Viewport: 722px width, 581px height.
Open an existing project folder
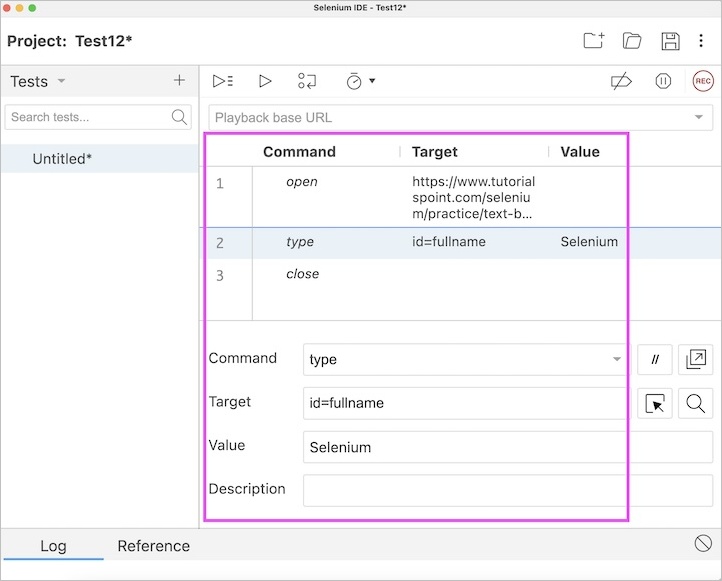coord(632,41)
